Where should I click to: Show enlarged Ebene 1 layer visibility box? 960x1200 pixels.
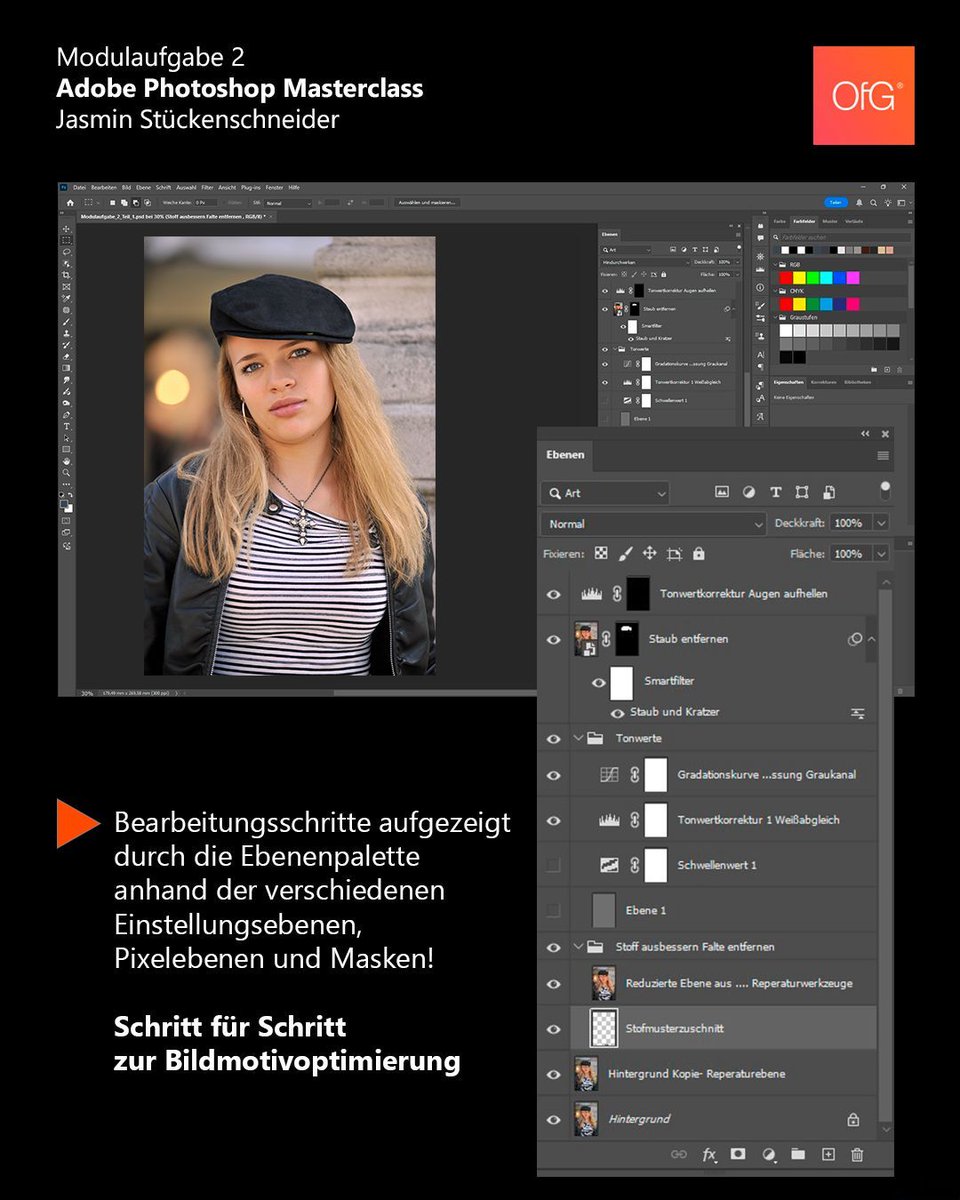pos(553,911)
